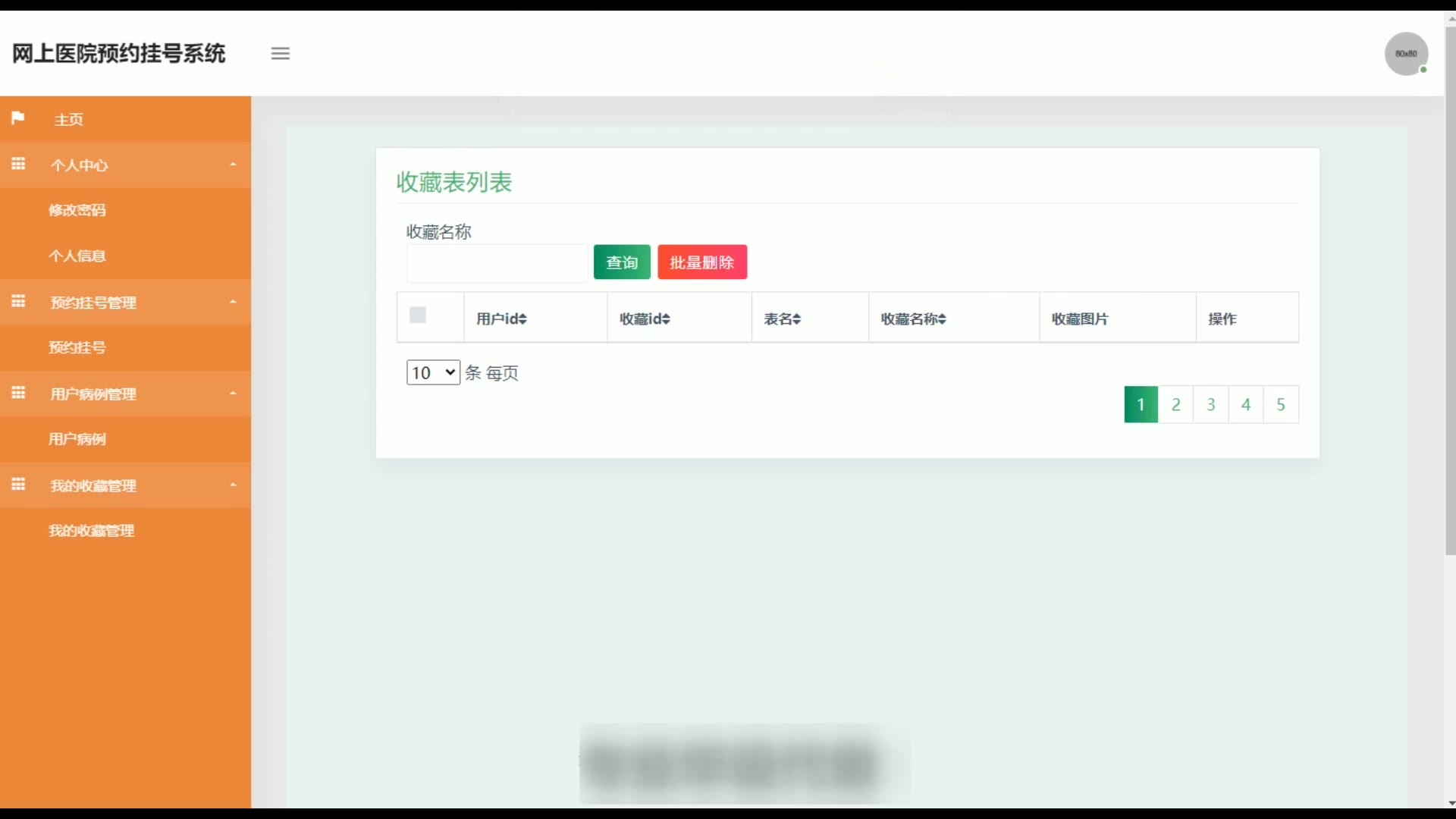Sort the 收藏名称 column
This screenshot has width=1456, height=819.
click(x=942, y=319)
